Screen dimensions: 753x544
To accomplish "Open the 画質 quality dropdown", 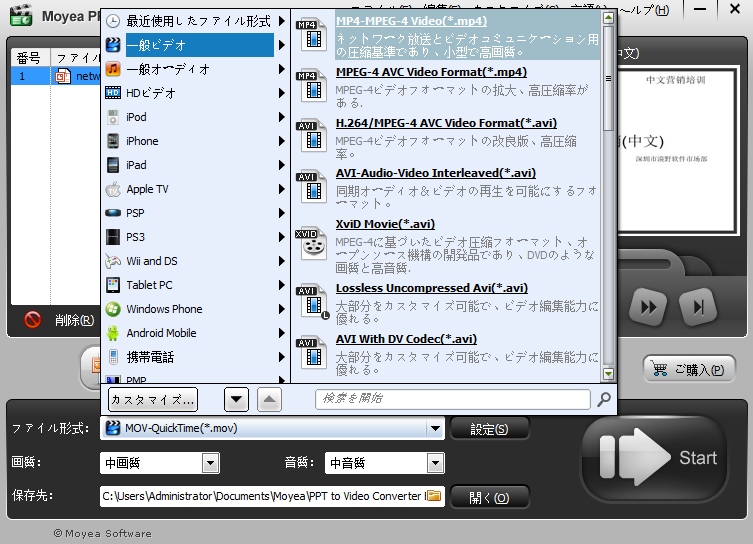I will tap(159, 463).
